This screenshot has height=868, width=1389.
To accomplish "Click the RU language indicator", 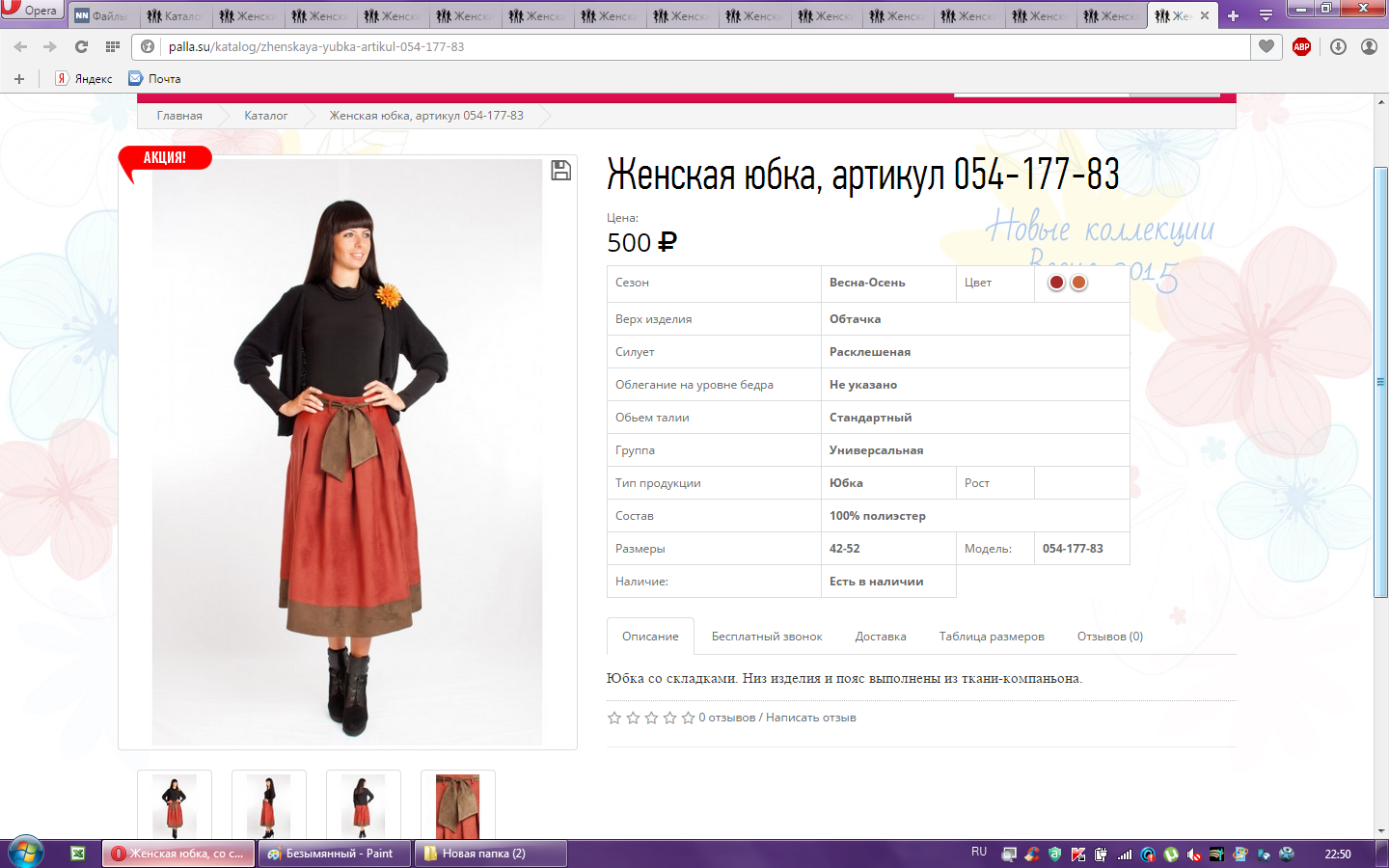I will click(x=979, y=853).
